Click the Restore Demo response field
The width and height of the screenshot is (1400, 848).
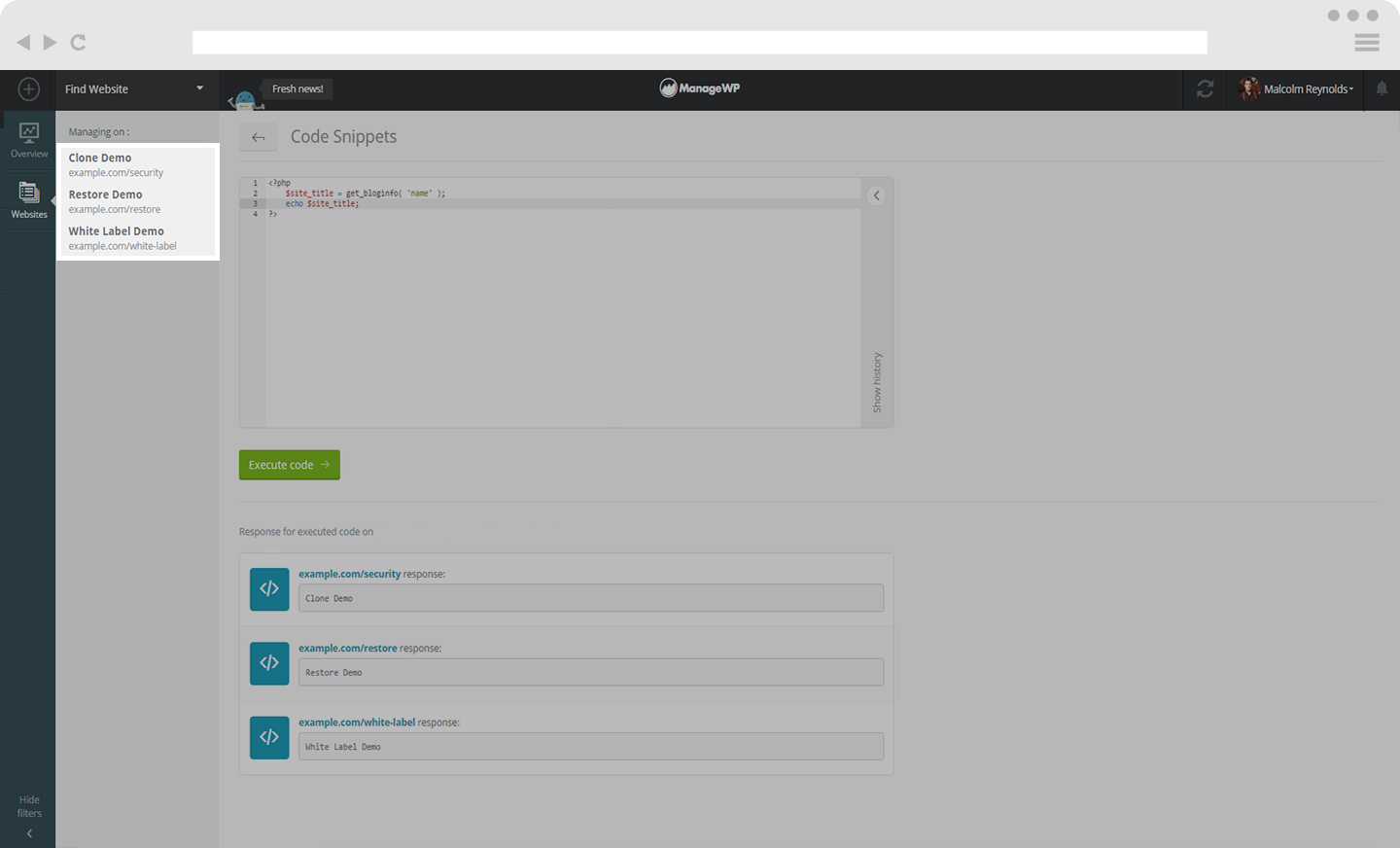click(591, 672)
